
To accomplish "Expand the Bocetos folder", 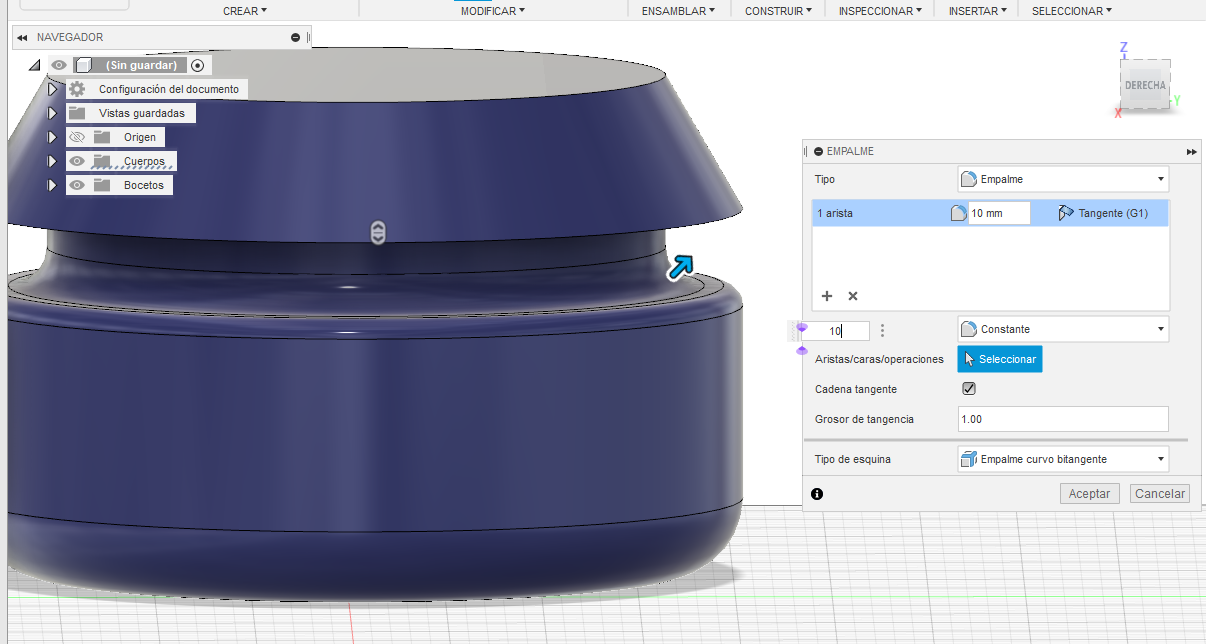I will (54, 185).
